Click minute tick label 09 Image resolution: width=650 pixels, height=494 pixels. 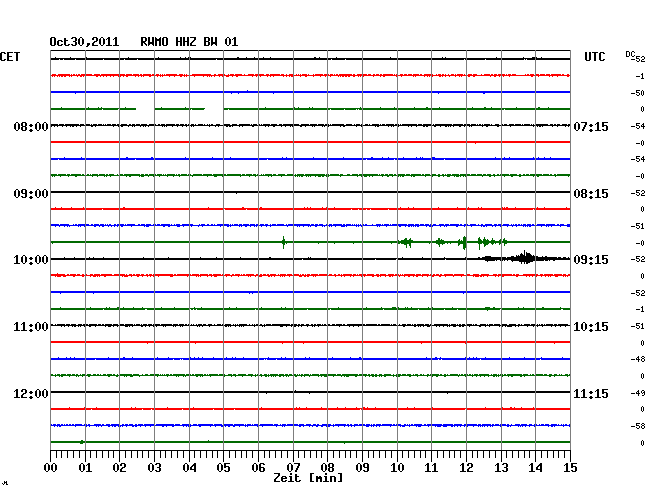pyautogui.click(x=362, y=467)
